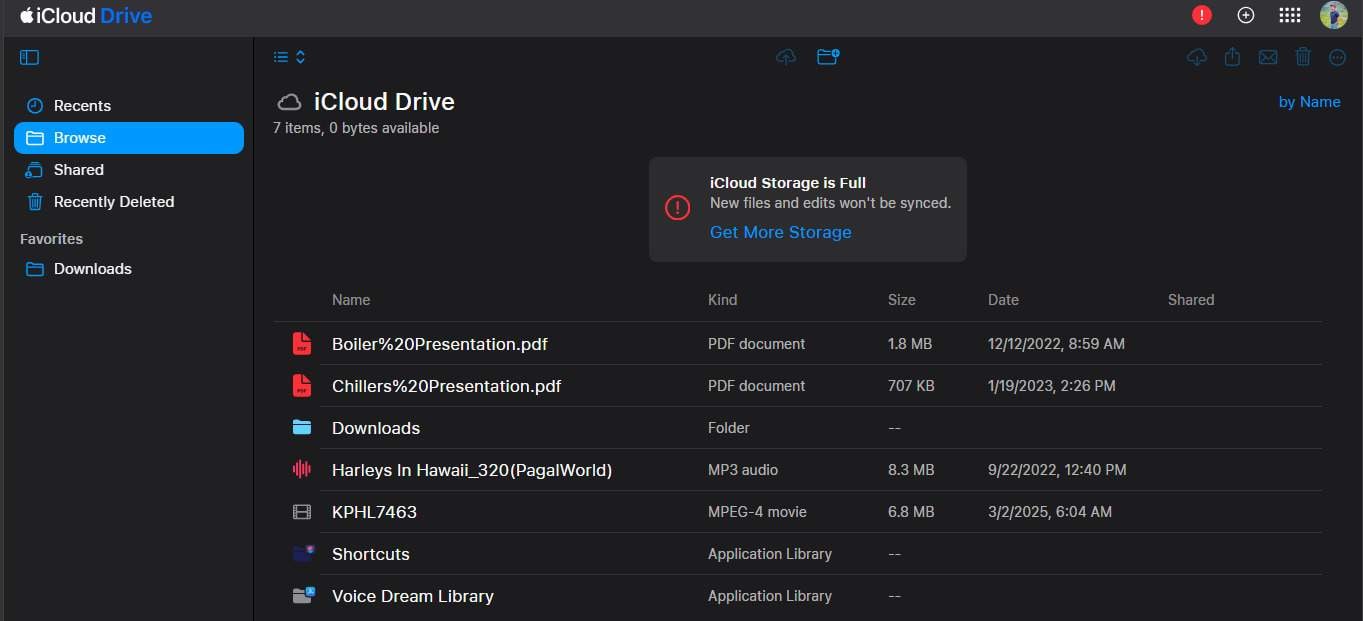1363x621 pixels.
Task: Sort by the Name column header
Action: (x=351, y=300)
